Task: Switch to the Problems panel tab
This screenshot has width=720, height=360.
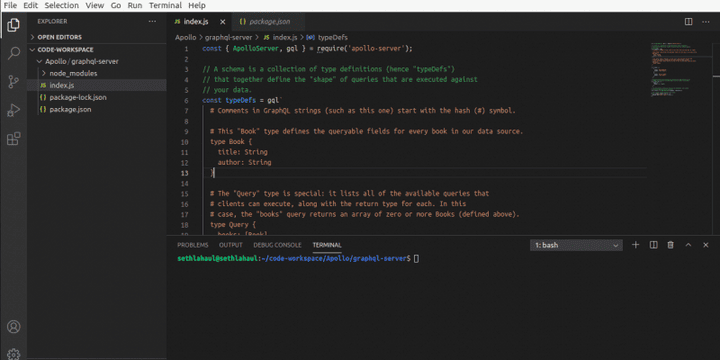Action: pyautogui.click(x=193, y=245)
